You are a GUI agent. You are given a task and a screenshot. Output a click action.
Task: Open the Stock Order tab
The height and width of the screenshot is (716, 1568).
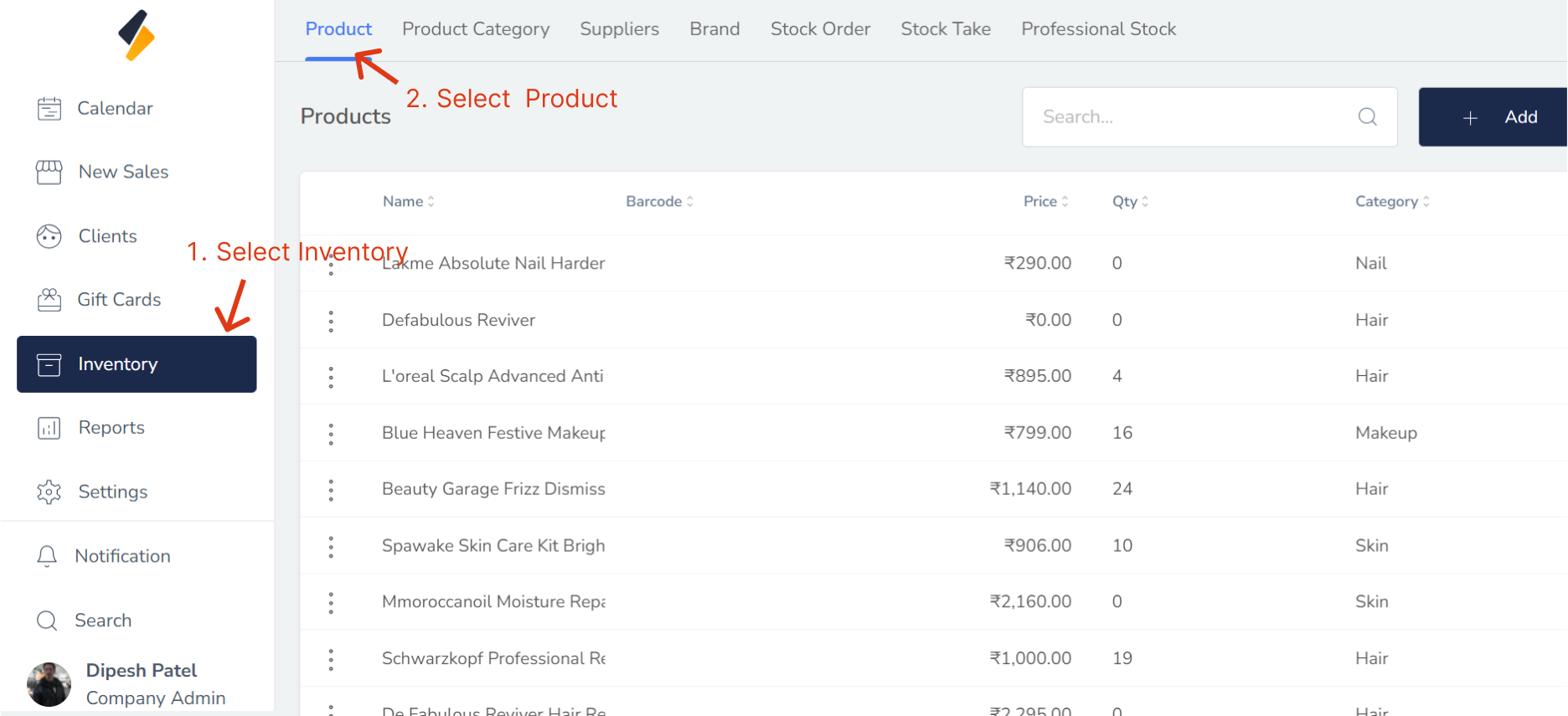[x=820, y=29]
